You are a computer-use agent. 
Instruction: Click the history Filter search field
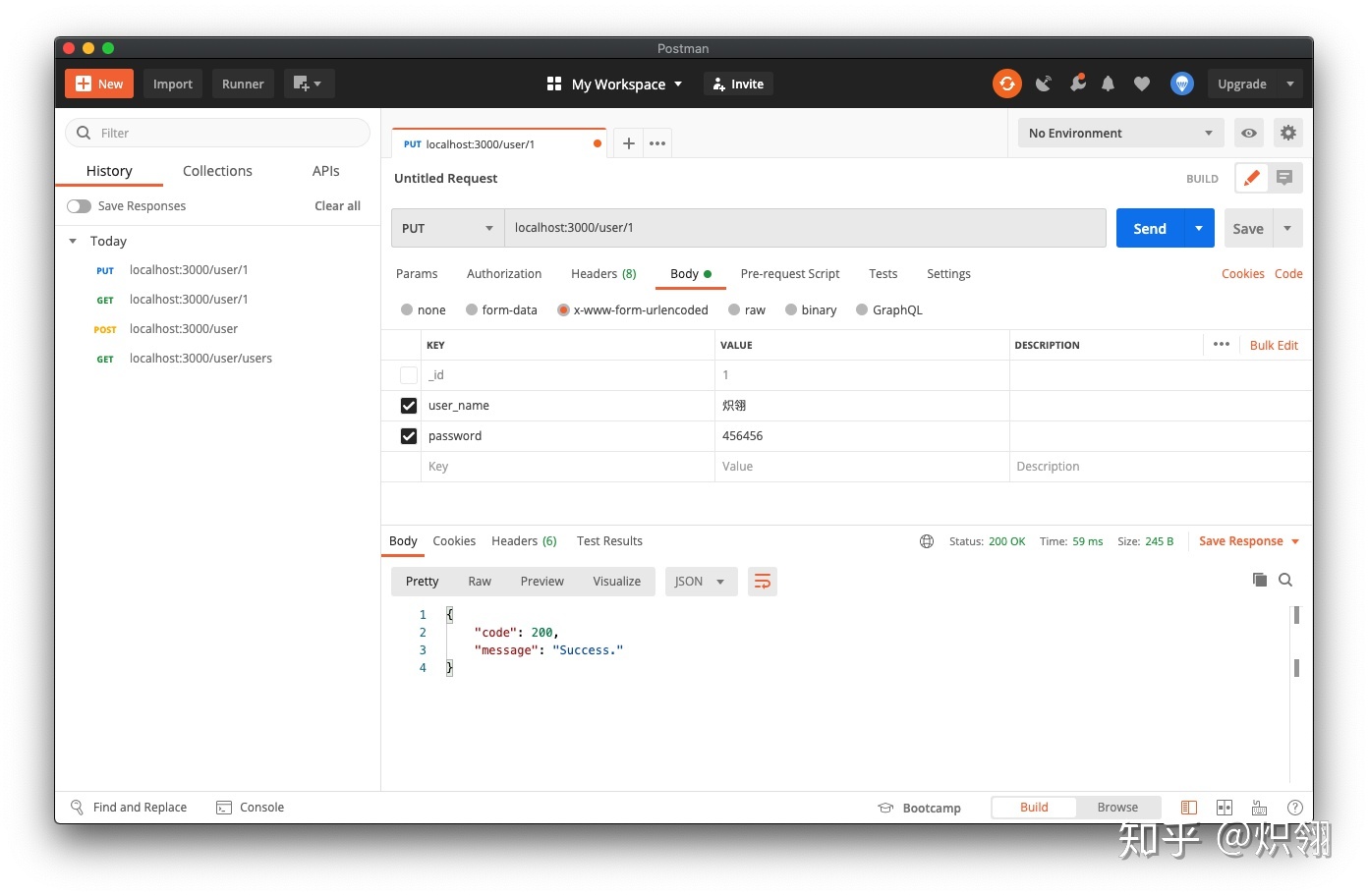[217, 133]
